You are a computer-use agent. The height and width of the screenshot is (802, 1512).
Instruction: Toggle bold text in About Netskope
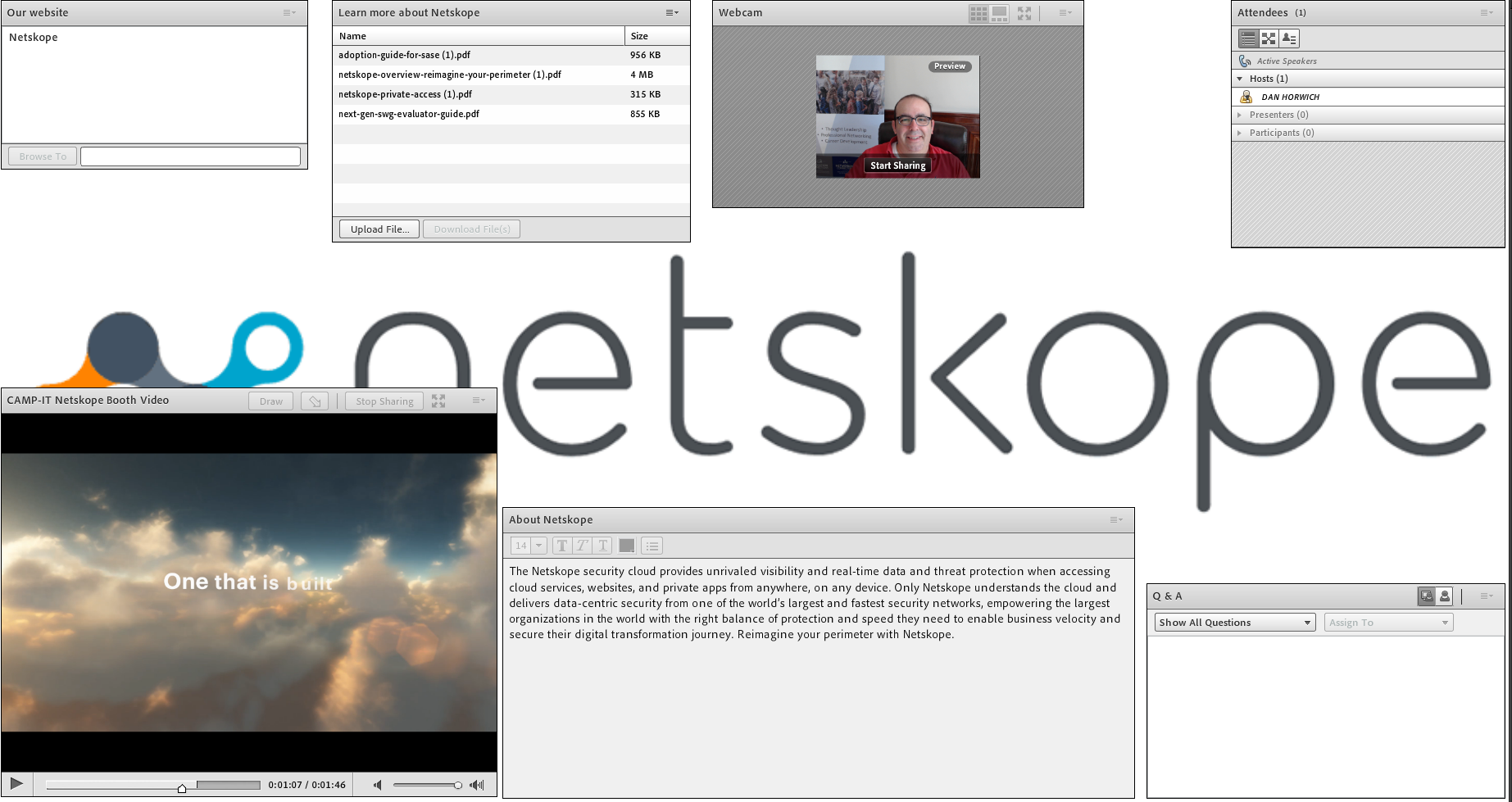pos(562,546)
